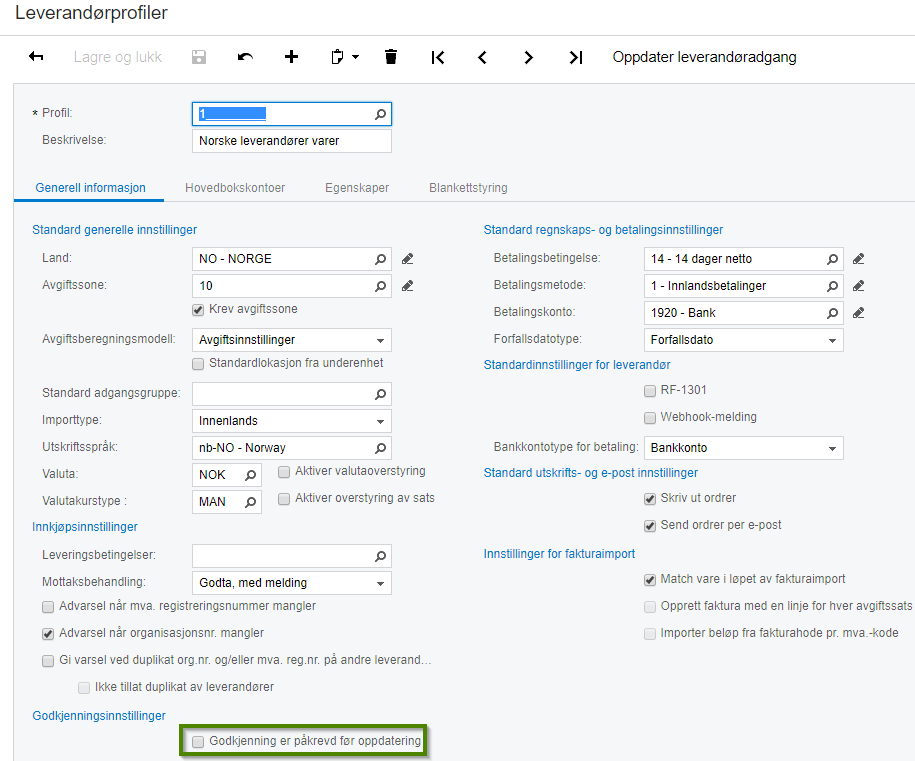This screenshot has width=915, height=761.
Task: Delete the profile with trash icon
Action: (391, 57)
